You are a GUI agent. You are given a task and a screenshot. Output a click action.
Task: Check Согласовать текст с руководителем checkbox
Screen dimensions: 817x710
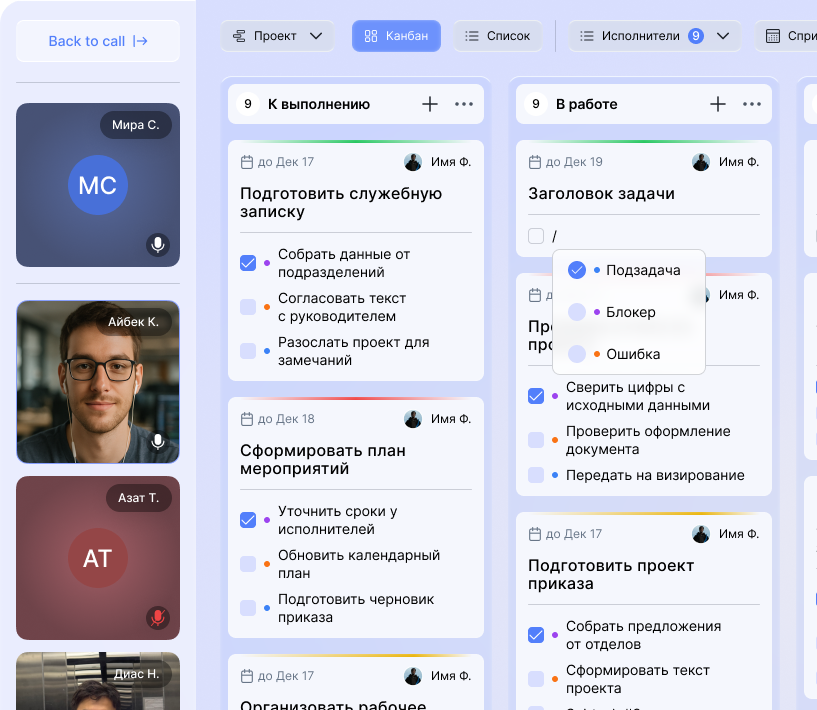point(248,307)
